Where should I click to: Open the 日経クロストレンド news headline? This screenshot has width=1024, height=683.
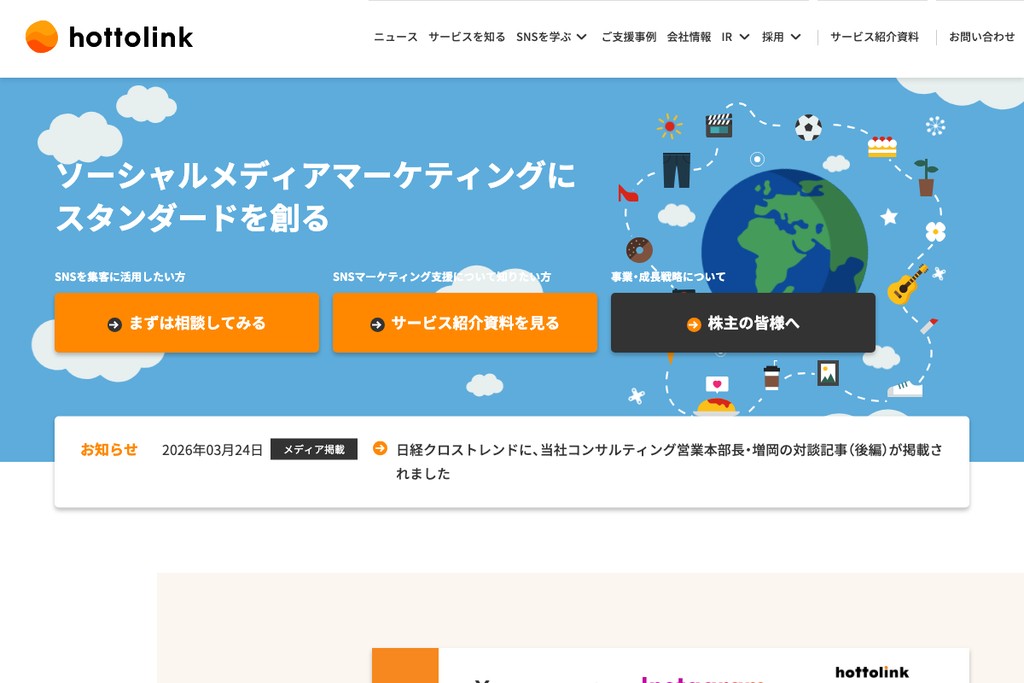pos(668,450)
